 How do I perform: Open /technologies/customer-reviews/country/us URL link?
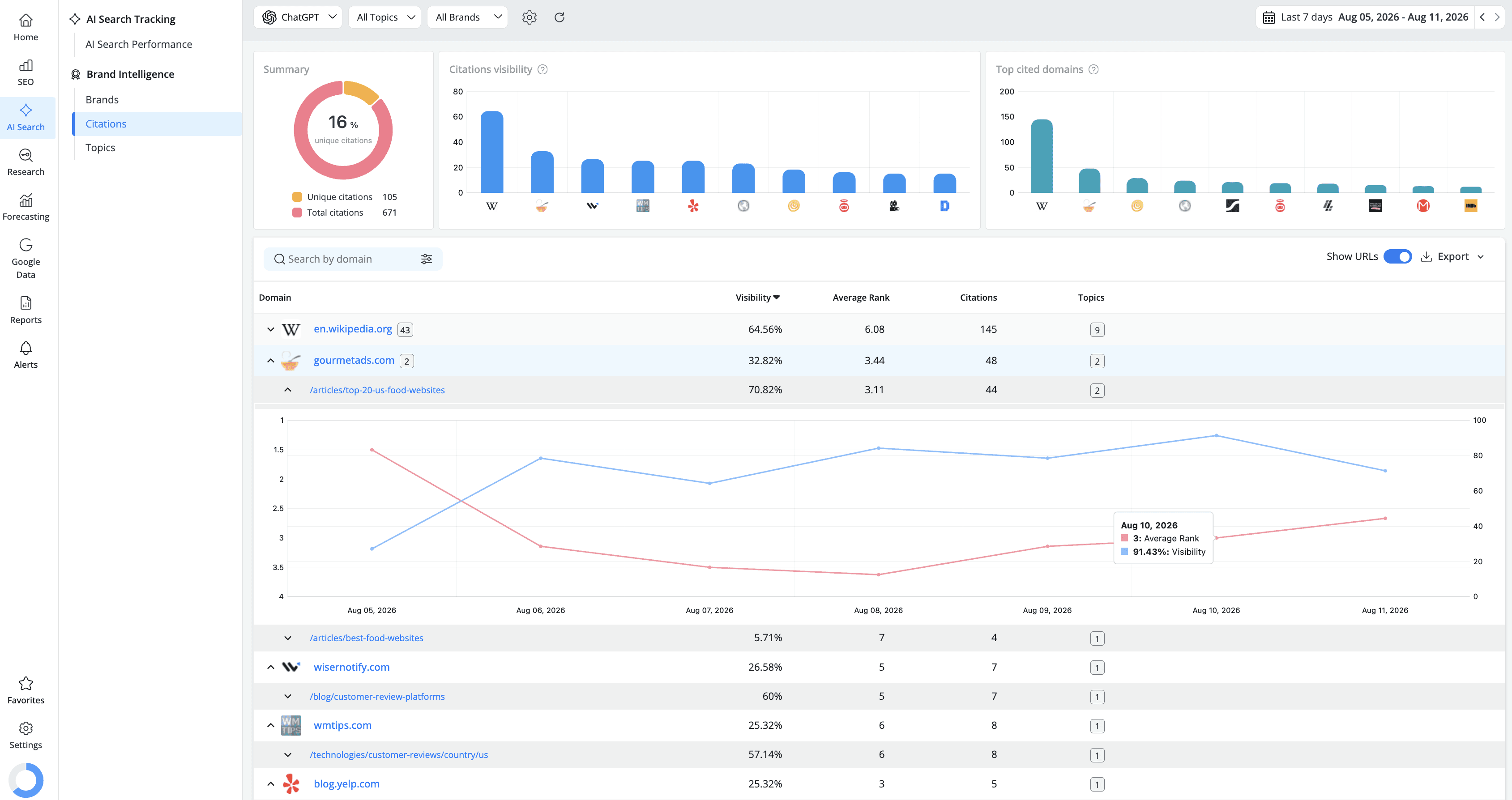pyautogui.click(x=399, y=754)
